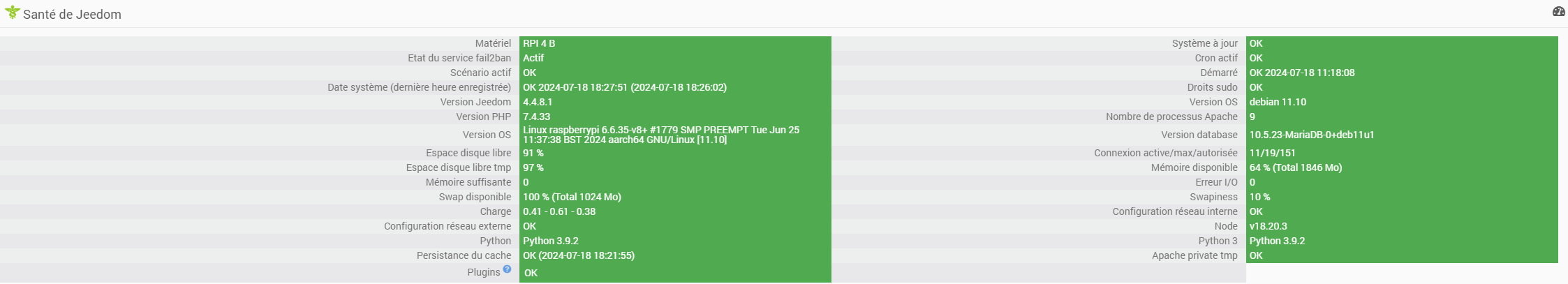This screenshot has width=1568, height=284.
Task: Click the Version Jeedom 4.4.8.1 value
Action: coord(538,102)
